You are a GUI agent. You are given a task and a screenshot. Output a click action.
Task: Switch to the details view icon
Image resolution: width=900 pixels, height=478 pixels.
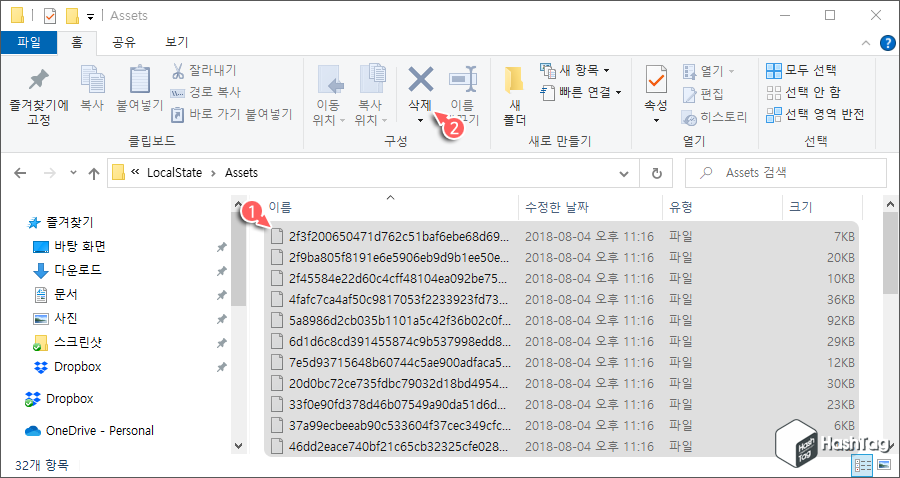(863, 465)
